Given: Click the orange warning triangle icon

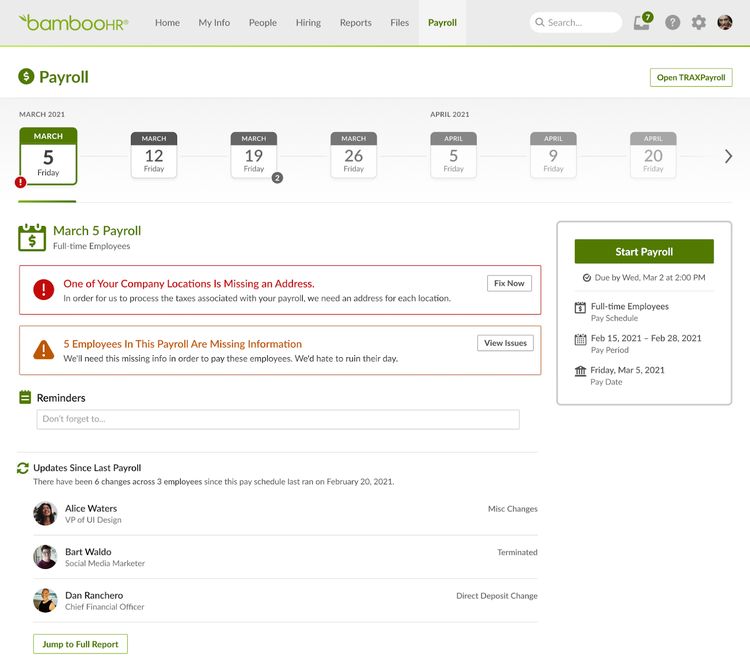Looking at the screenshot, I should tap(44, 350).
